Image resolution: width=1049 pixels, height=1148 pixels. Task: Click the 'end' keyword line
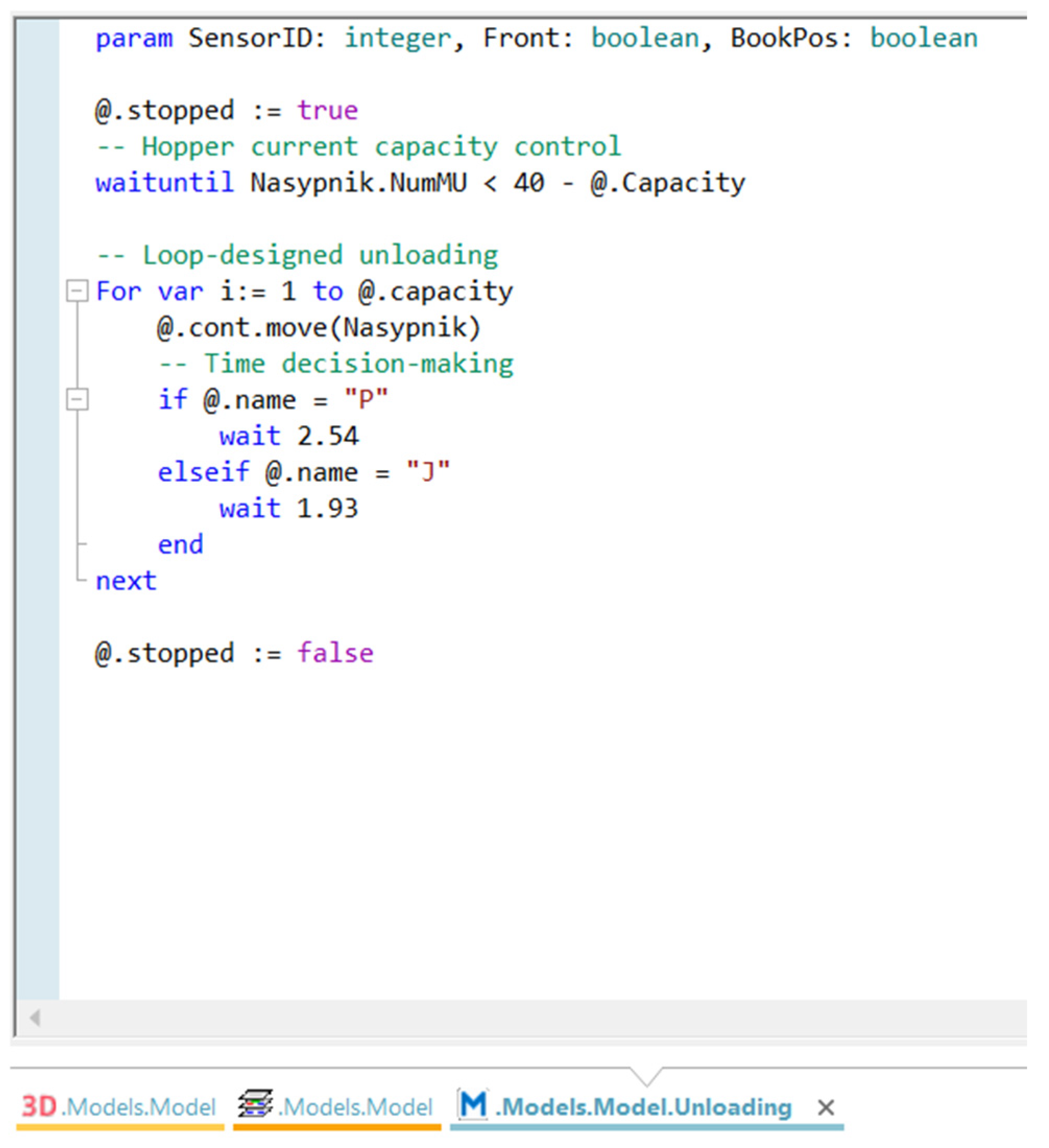(x=180, y=544)
